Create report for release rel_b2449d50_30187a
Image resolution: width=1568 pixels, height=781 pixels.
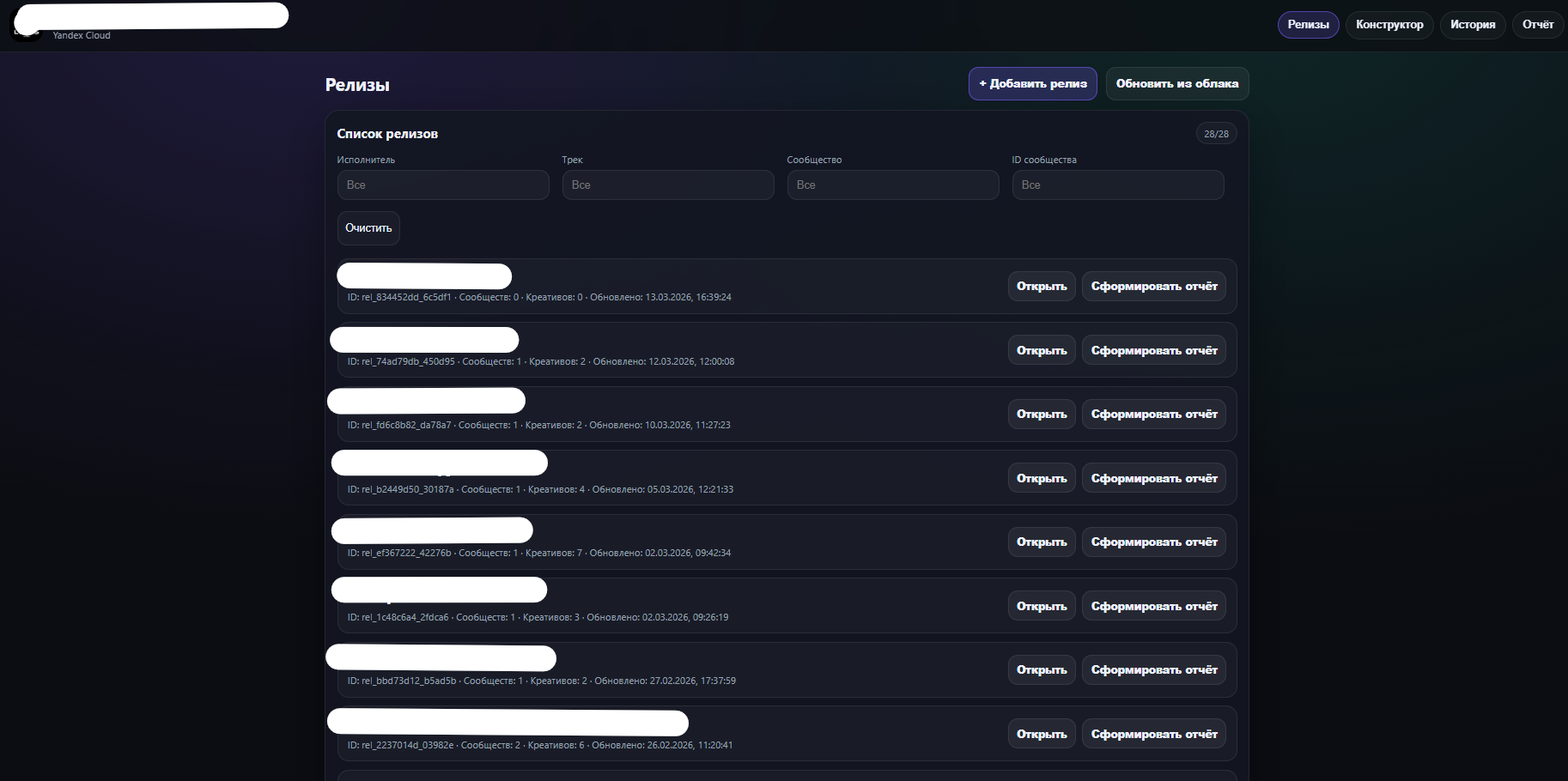[x=1153, y=478]
